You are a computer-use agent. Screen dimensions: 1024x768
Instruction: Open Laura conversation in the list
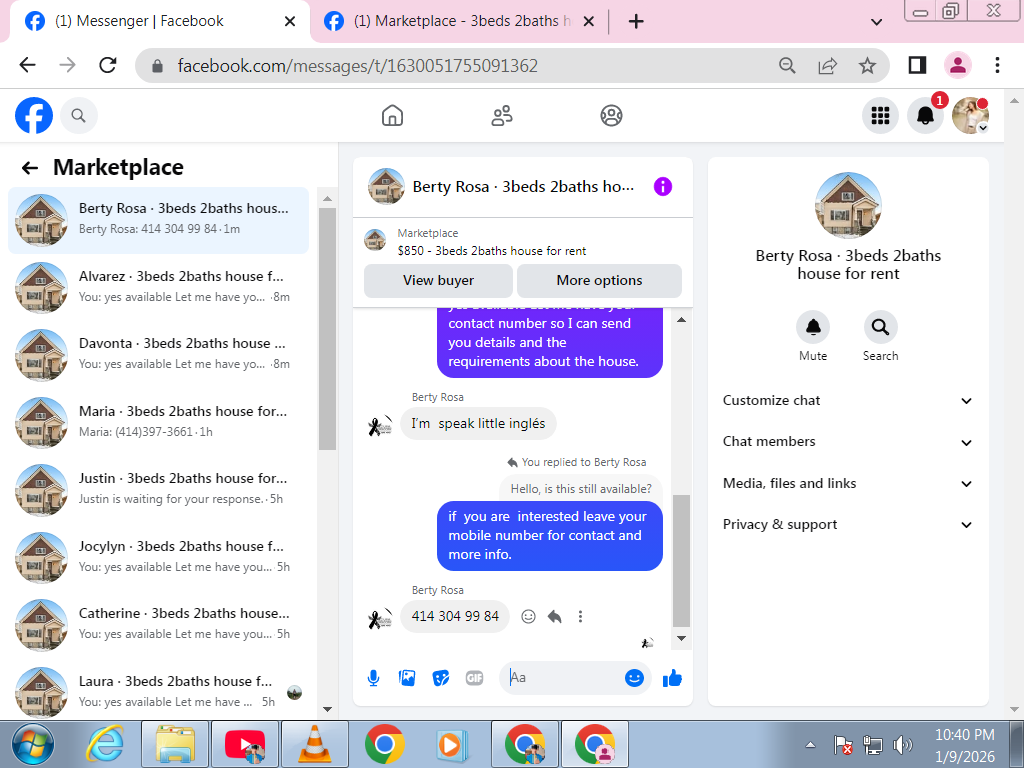click(x=158, y=692)
